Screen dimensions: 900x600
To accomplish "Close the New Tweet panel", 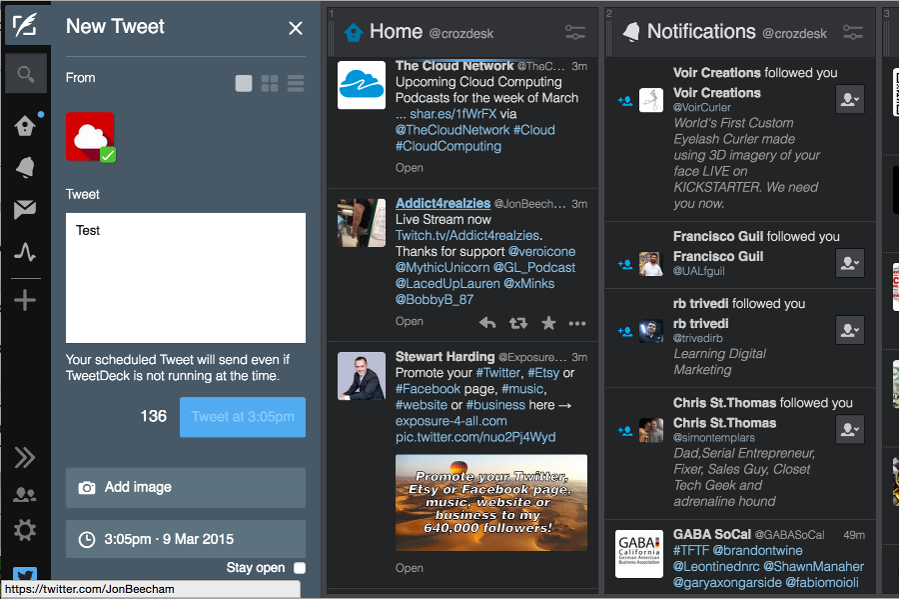I will pyautogui.click(x=296, y=28).
